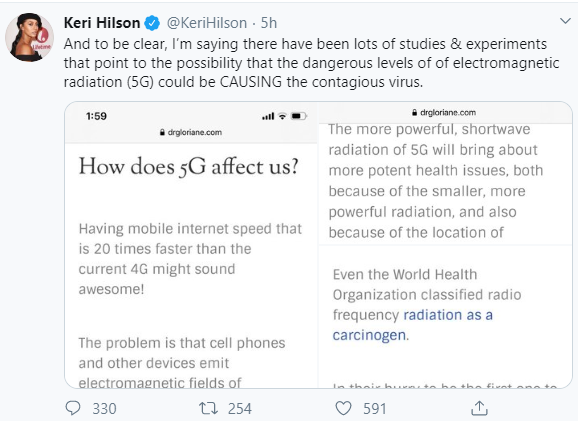
Task: Open Keri Hilson display name link
Action: 102,23
